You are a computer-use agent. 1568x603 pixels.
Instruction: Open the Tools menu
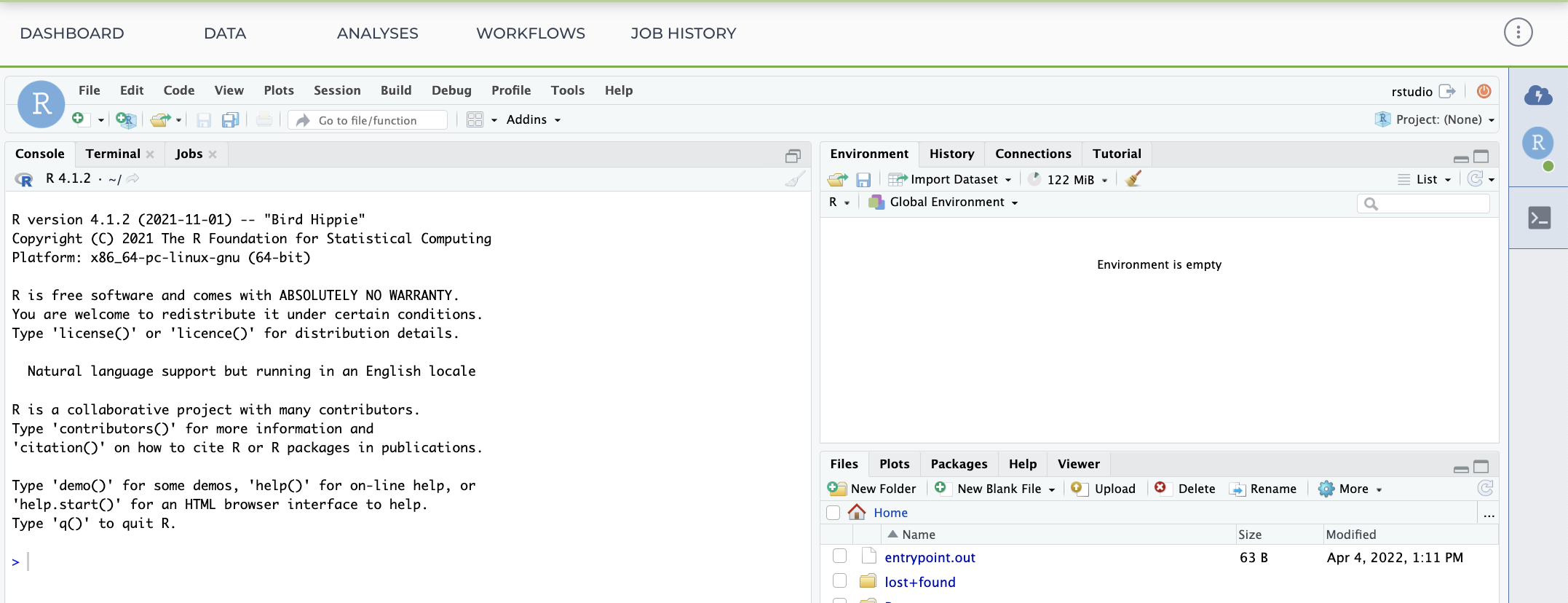click(568, 90)
